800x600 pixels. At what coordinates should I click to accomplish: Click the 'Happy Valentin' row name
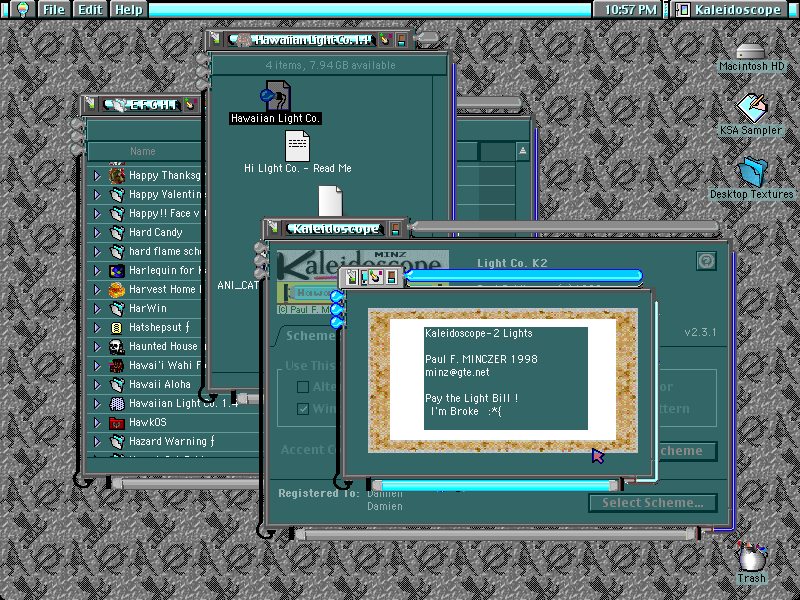point(166,194)
